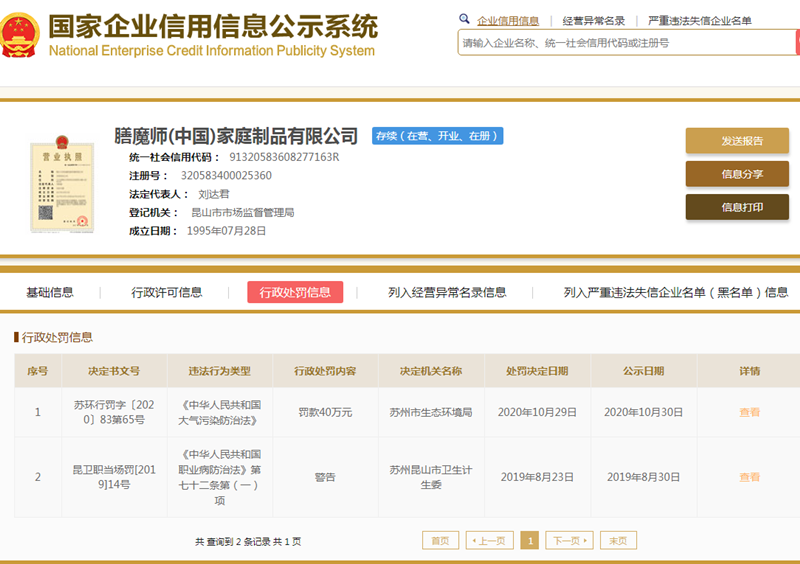Click the national emblem logo
Image resolution: width=800 pixels, height=564 pixels.
click(21, 36)
